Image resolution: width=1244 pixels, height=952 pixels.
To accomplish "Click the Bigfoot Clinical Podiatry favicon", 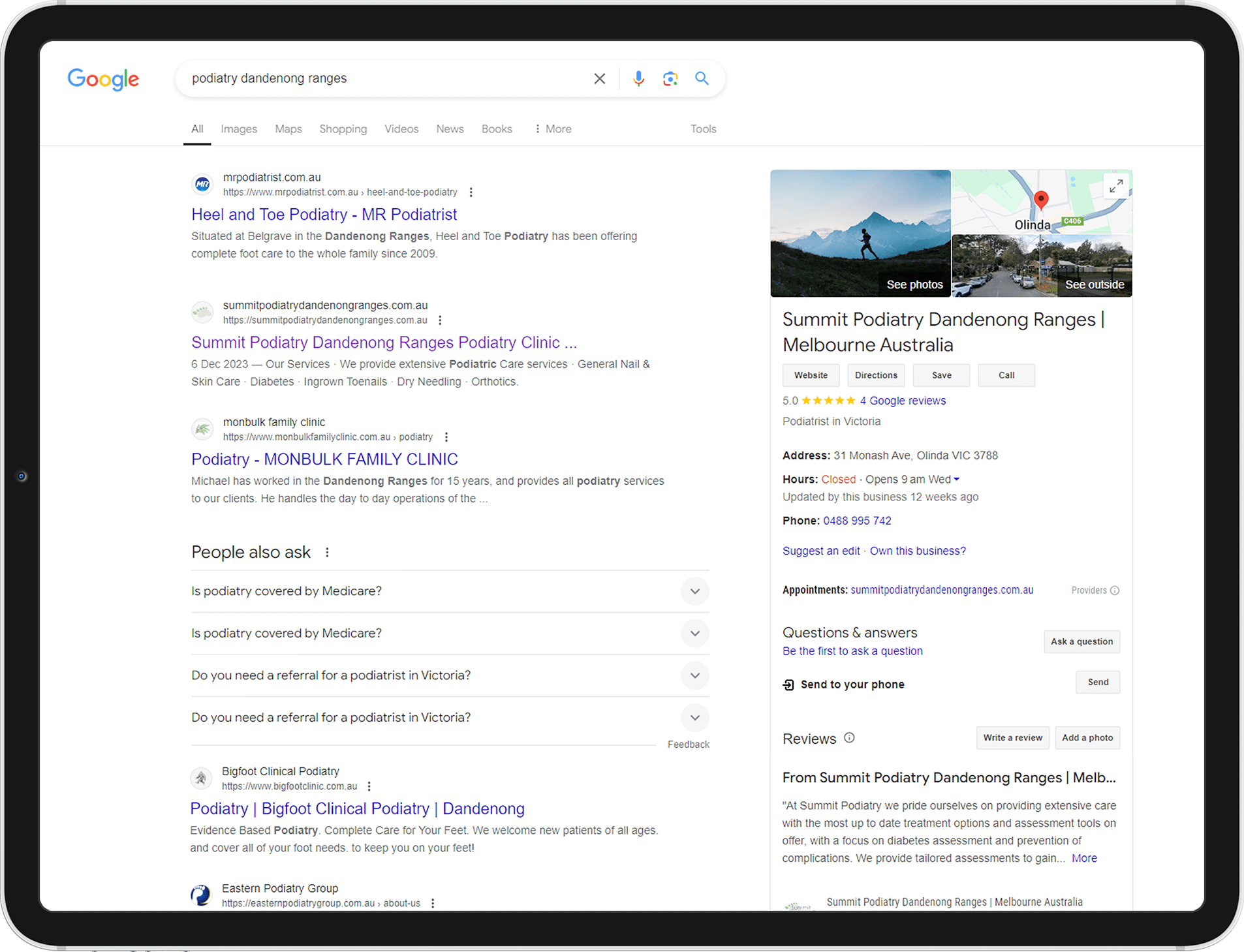I will coord(201,778).
